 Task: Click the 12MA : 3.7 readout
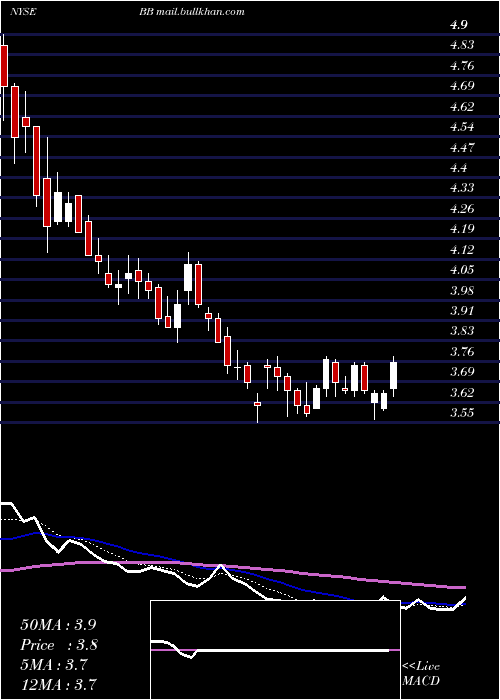pos(59,685)
